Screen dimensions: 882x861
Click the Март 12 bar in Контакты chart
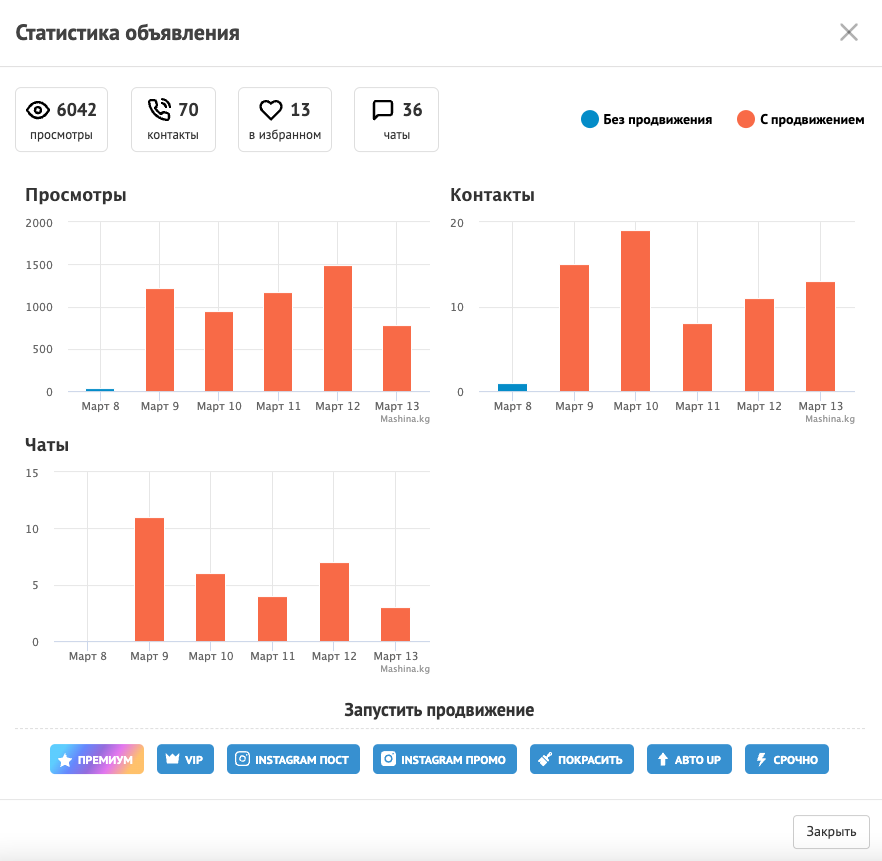(x=759, y=345)
